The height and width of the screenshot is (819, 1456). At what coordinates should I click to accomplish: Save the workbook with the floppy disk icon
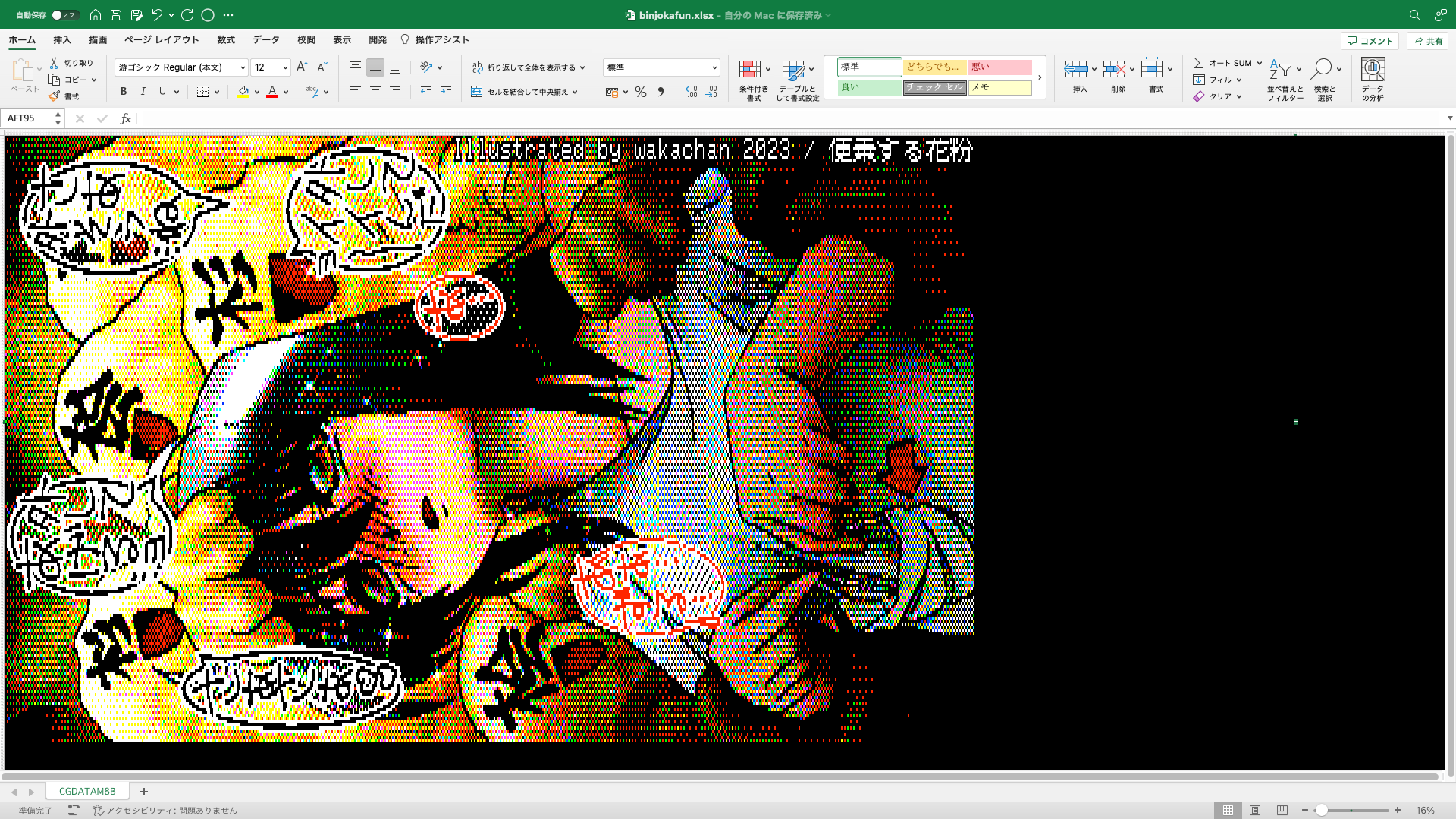click(116, 14)
